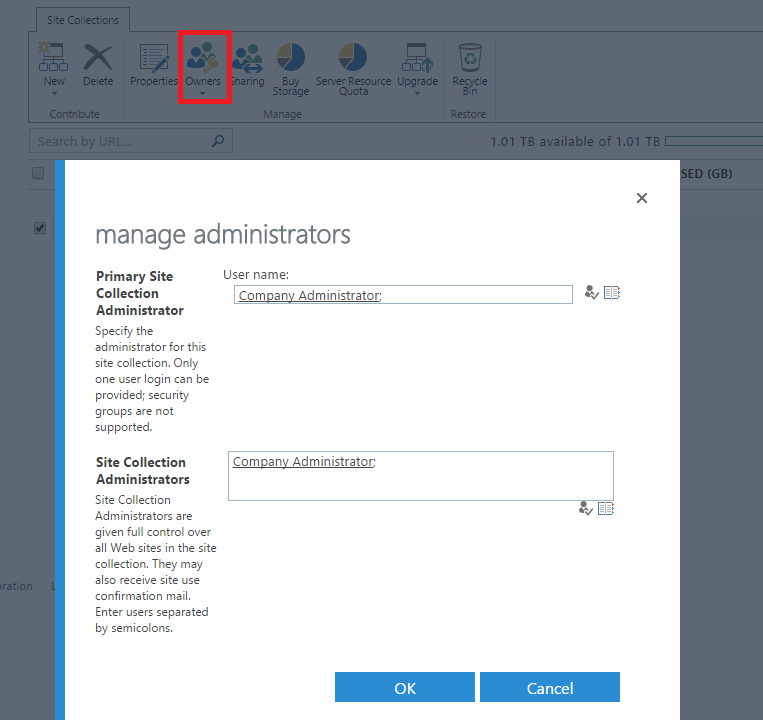Toggle the select-all header checkbox
The width and height of the screenshot is (763, 720).
coord(38,173)
